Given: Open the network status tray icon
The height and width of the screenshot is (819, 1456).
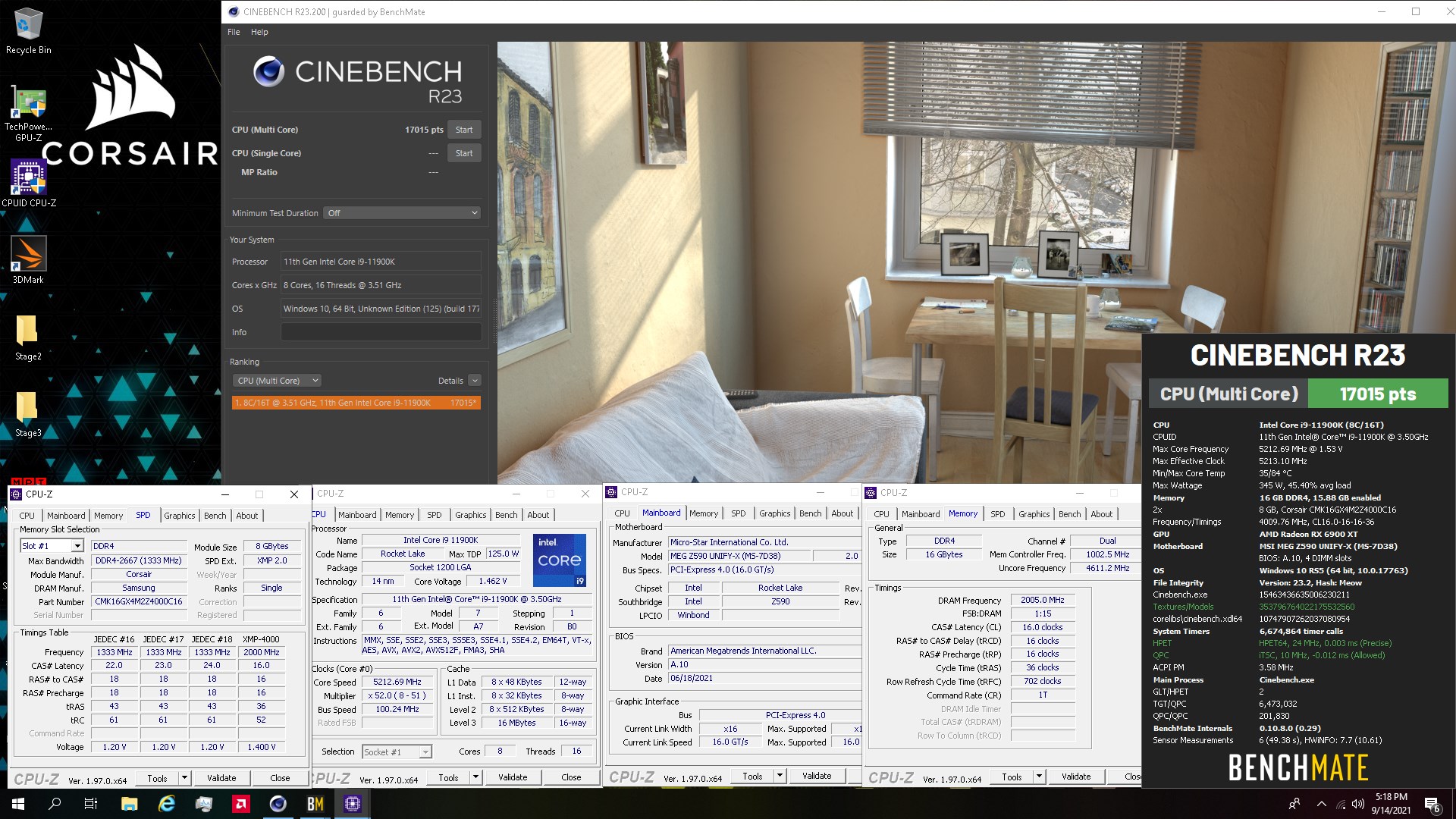Looking at the screenshot, I should click(1341, 804).
